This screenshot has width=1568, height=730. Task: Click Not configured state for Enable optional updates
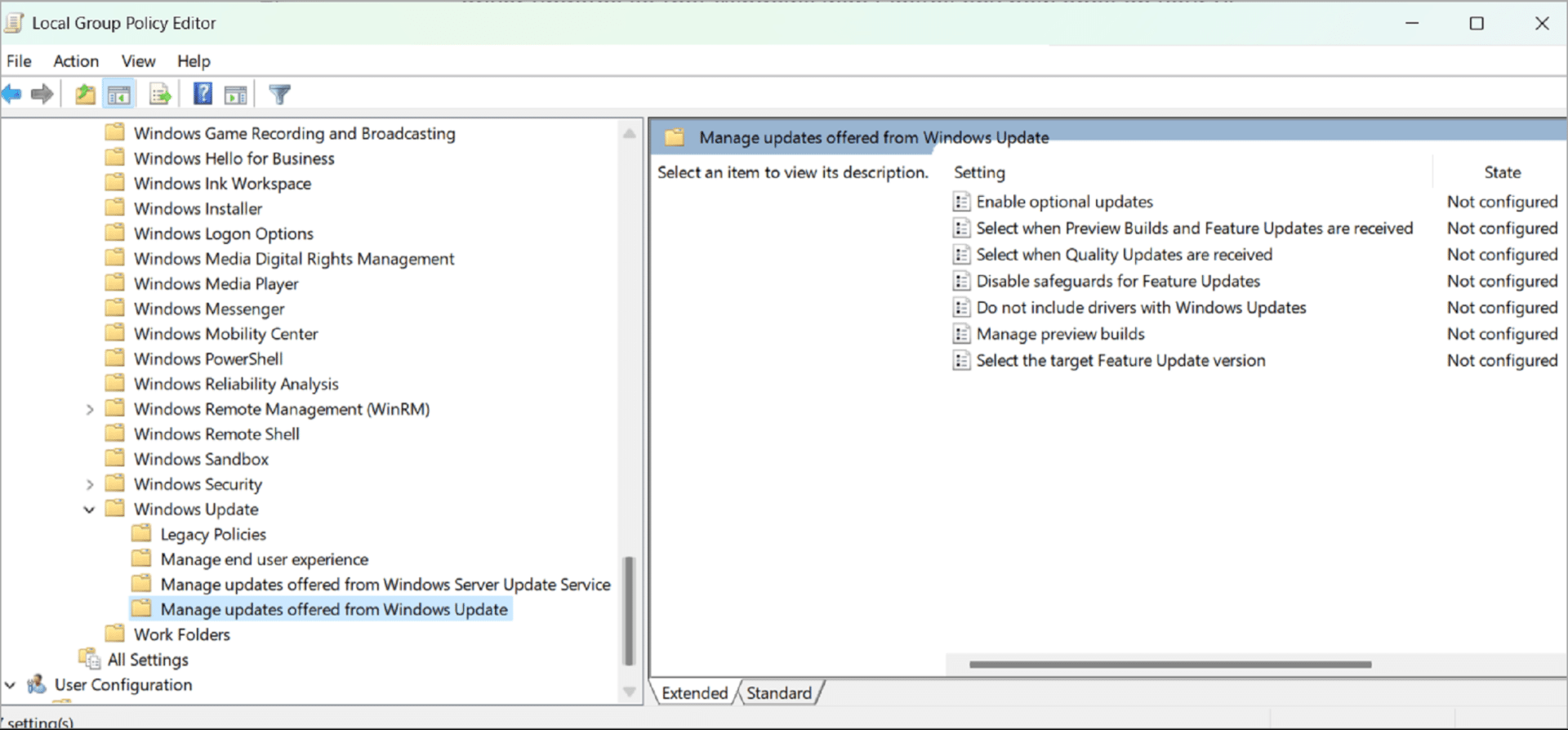[1502, 202]
